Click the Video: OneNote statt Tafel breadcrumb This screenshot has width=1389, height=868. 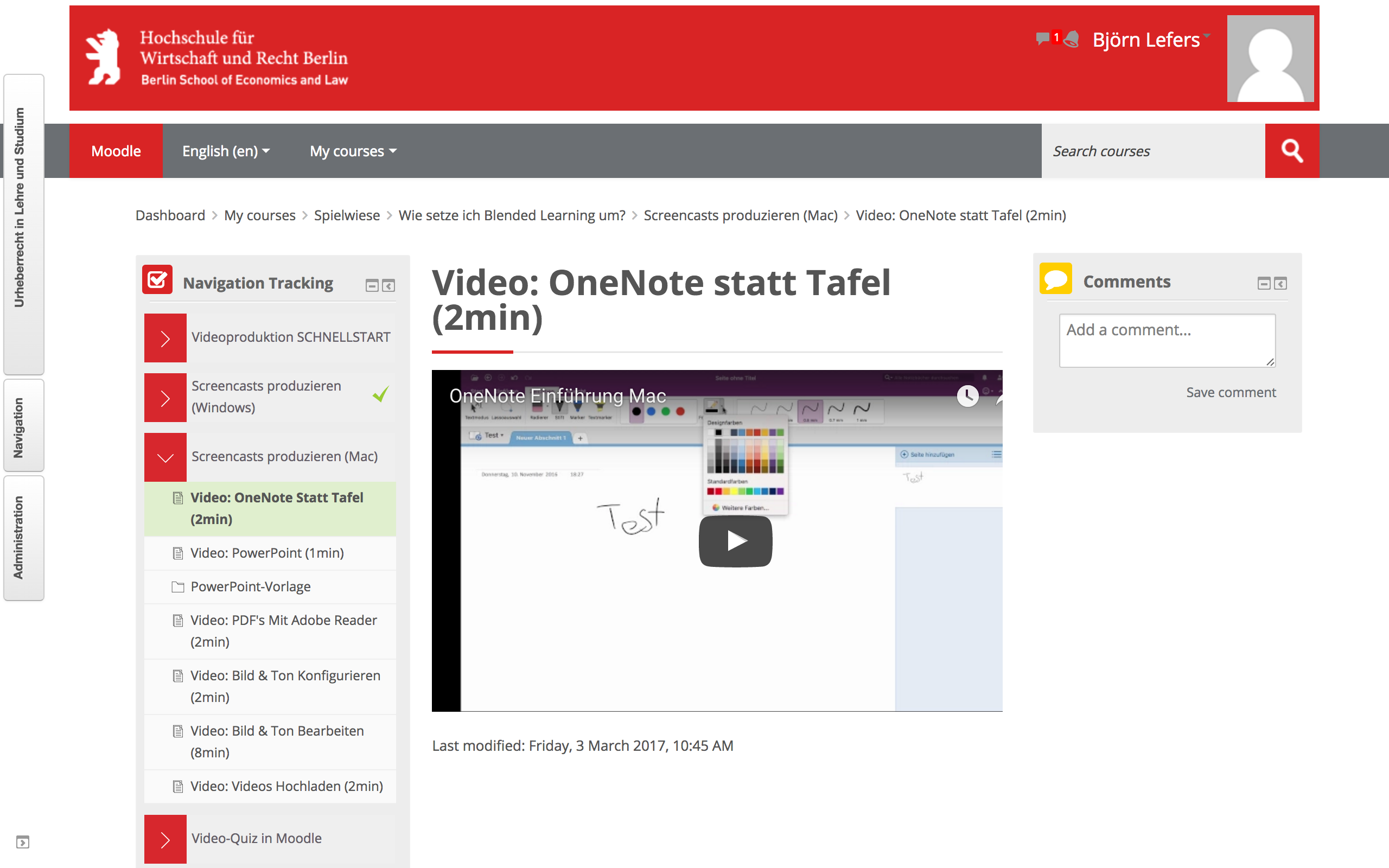[x=961, y=215]
